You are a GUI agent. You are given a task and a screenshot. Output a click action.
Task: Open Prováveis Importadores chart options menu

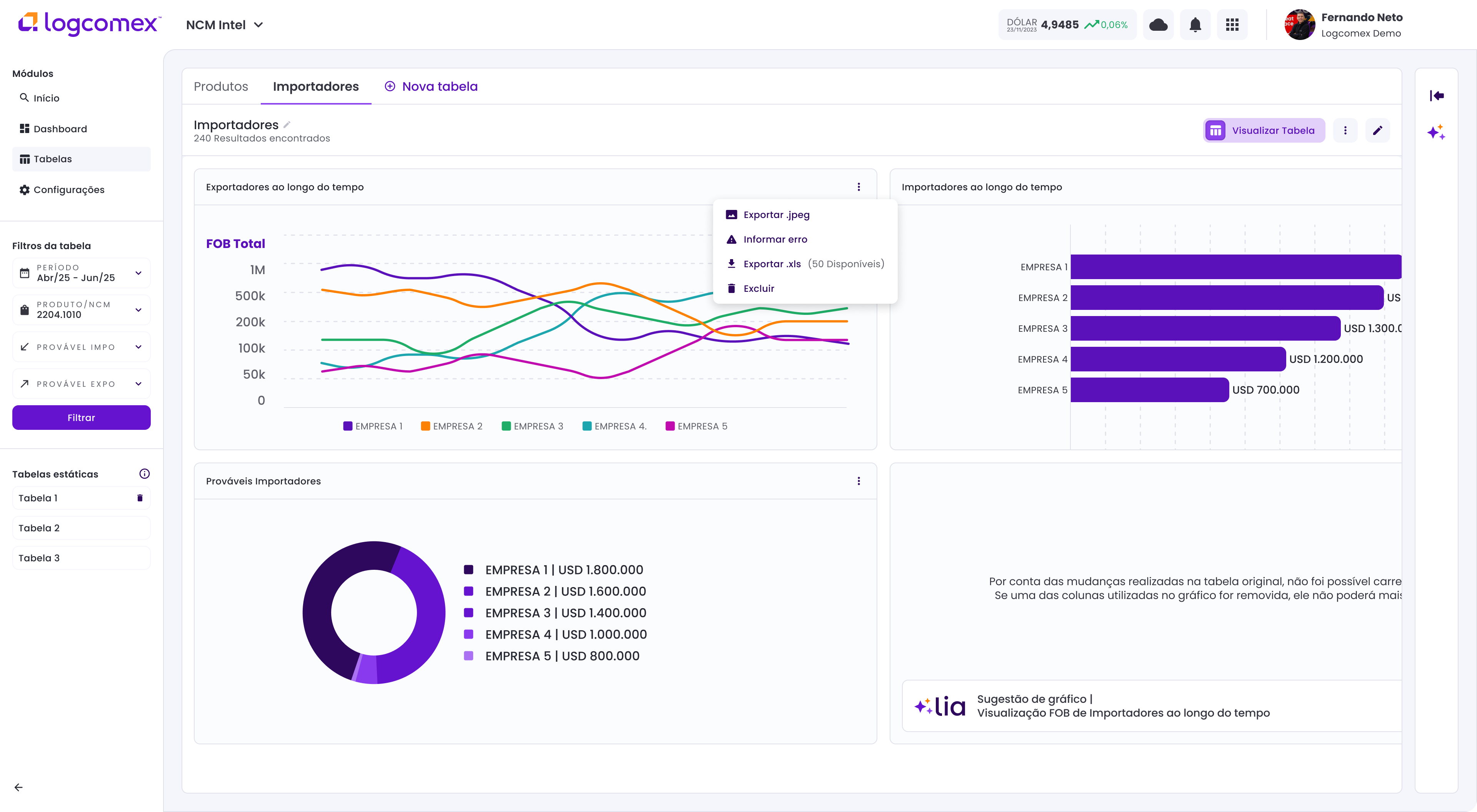pyautogui.click(x=859, y=481)
